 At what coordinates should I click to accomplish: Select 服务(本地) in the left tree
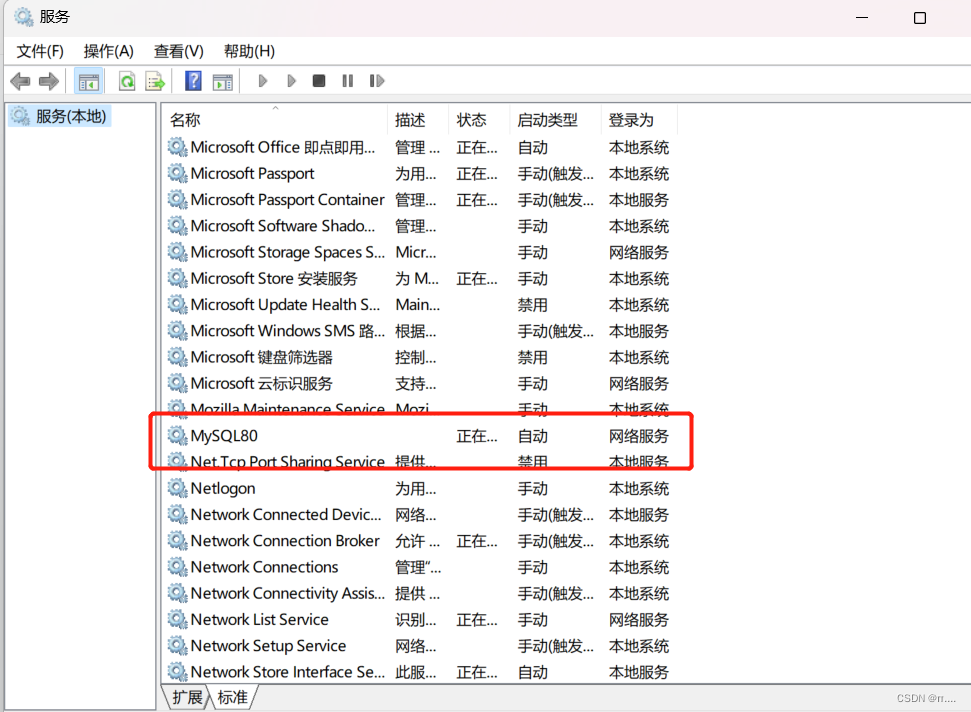70,116
